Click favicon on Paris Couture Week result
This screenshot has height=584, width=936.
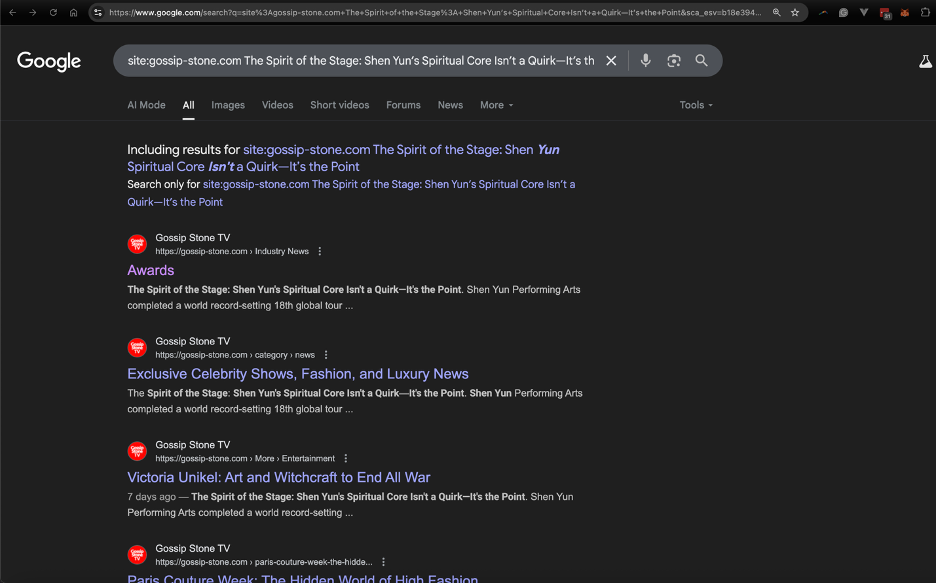137,554
